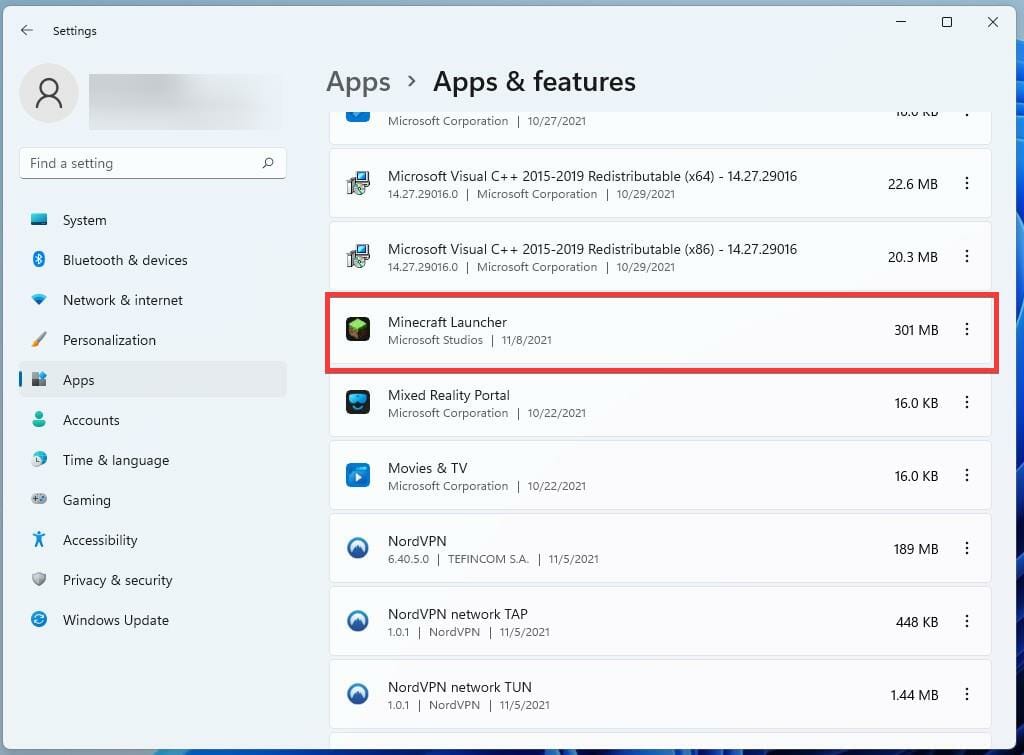The image size is (1024, 755).
Task: Click the Microsoft Studios publisher text
Action: [435, 340]
